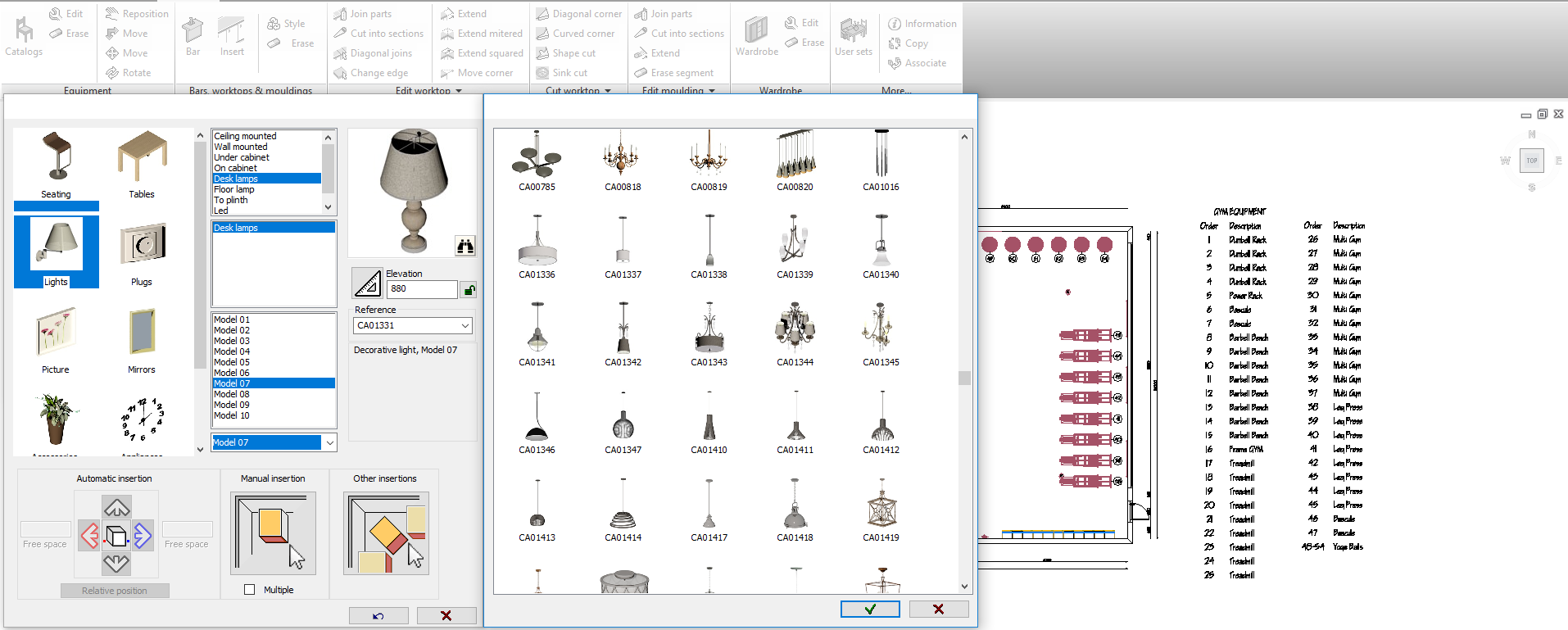1568x630 pixels.
Task: Click the undo button in dialog
Action: (x=378, y=616)
